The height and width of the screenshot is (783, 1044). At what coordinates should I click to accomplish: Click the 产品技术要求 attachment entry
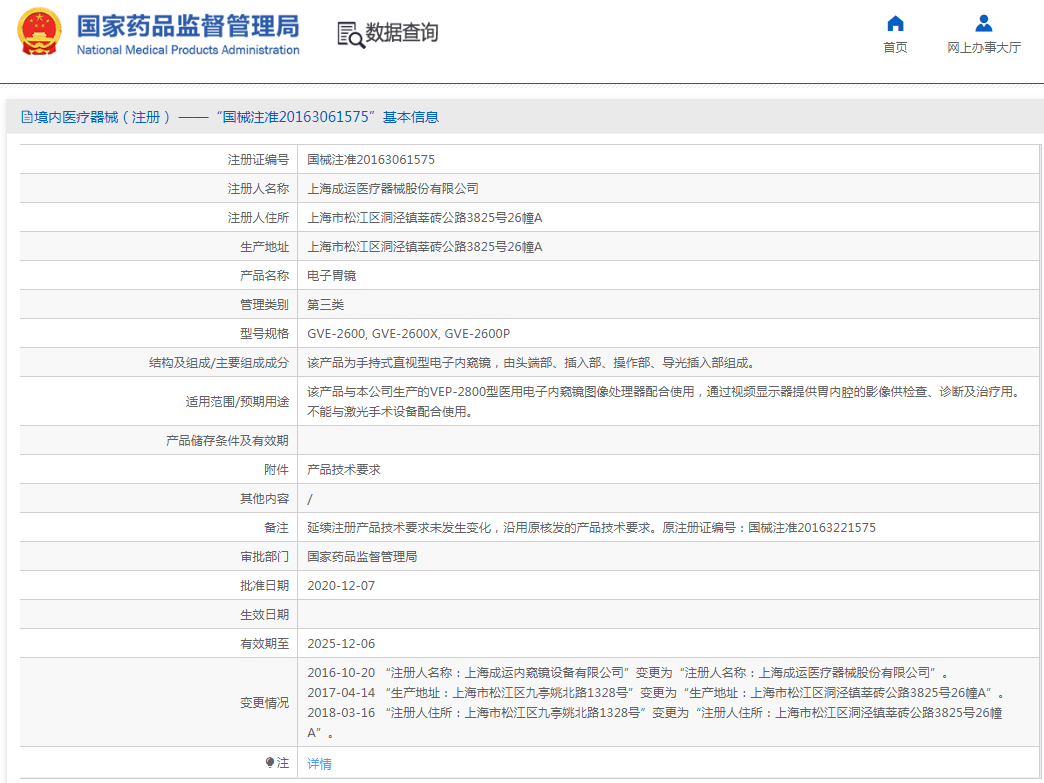(x=343, y=470)
